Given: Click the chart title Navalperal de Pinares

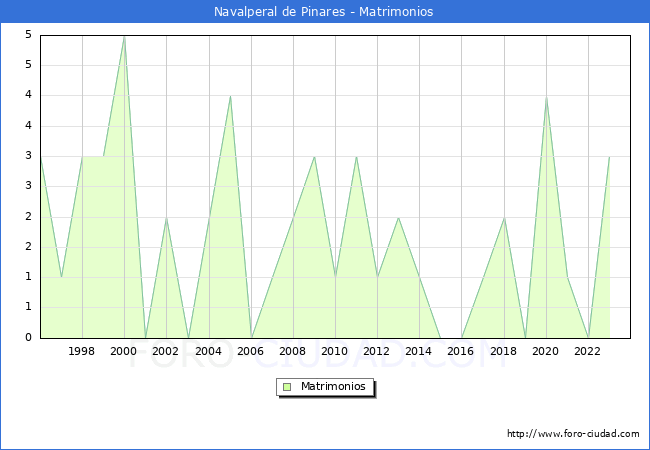Looking at the screenshot, I should pos(324,12).
